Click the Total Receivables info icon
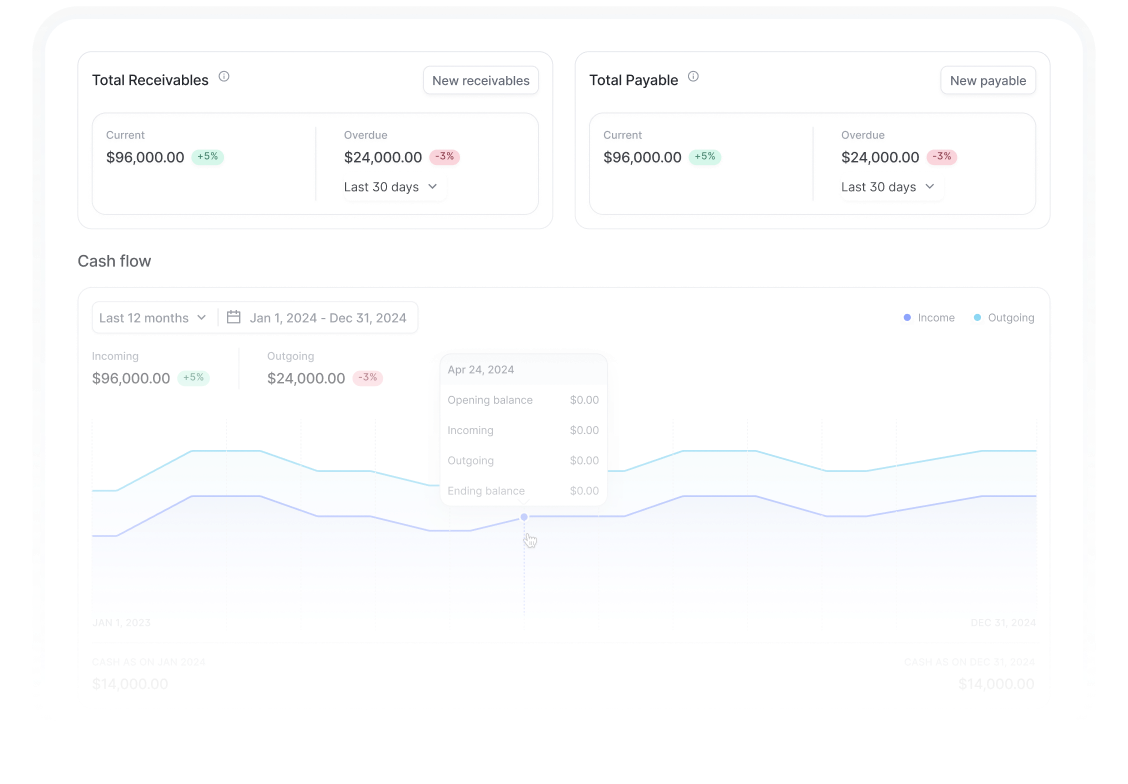 pos(224,76)
